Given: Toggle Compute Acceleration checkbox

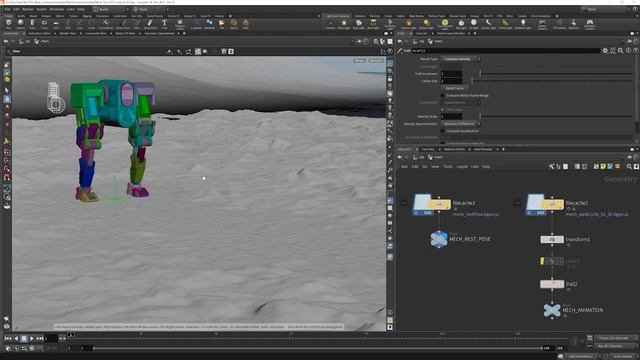Looking at the screenshot, I should click(x=443, y=131).
